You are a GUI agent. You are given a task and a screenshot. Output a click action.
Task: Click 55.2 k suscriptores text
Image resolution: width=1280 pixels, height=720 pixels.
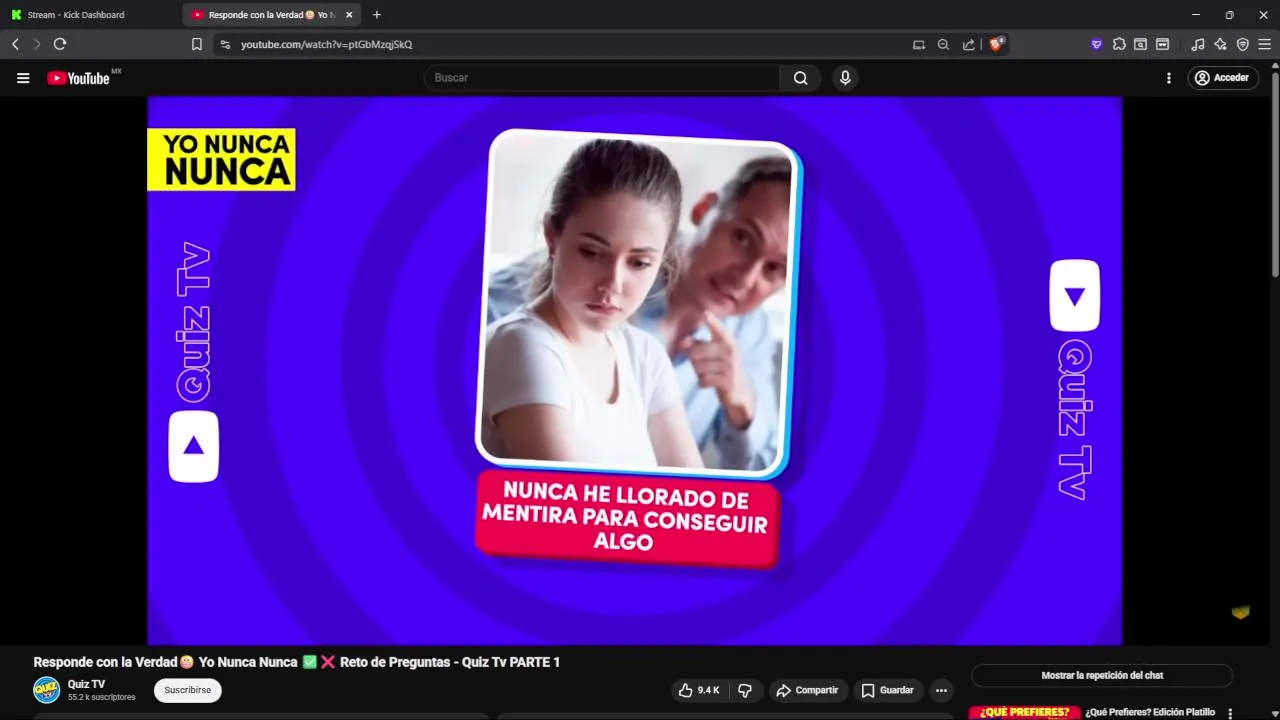[101, 697]
